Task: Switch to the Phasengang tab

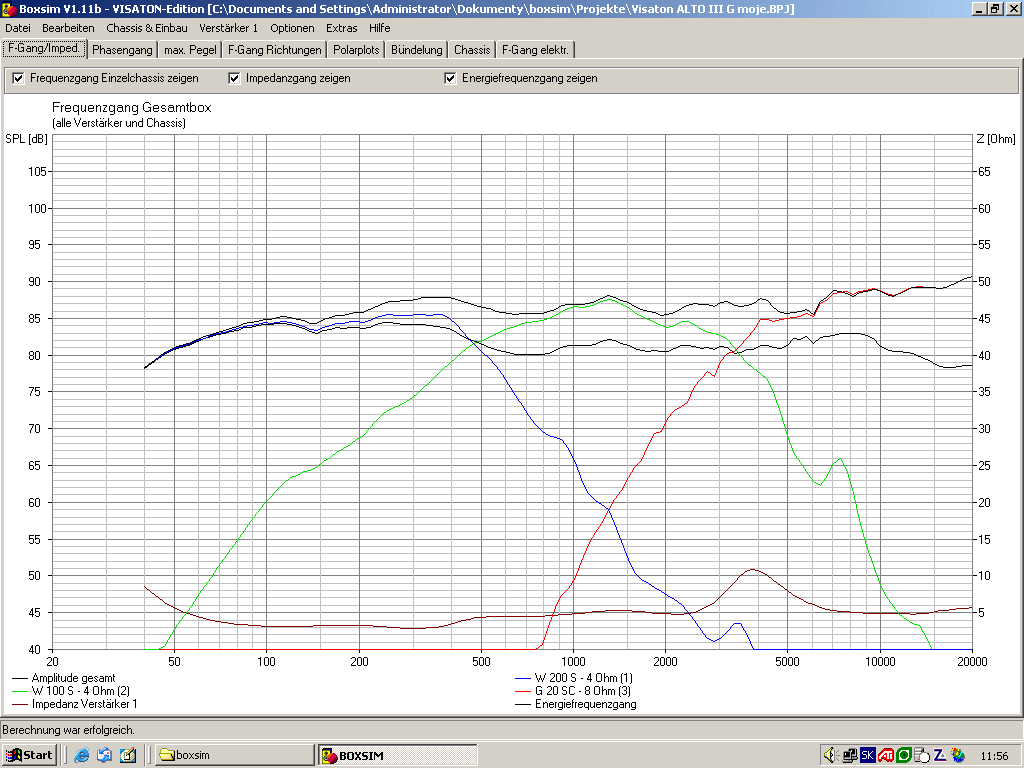Action: (x=122, y=50)
